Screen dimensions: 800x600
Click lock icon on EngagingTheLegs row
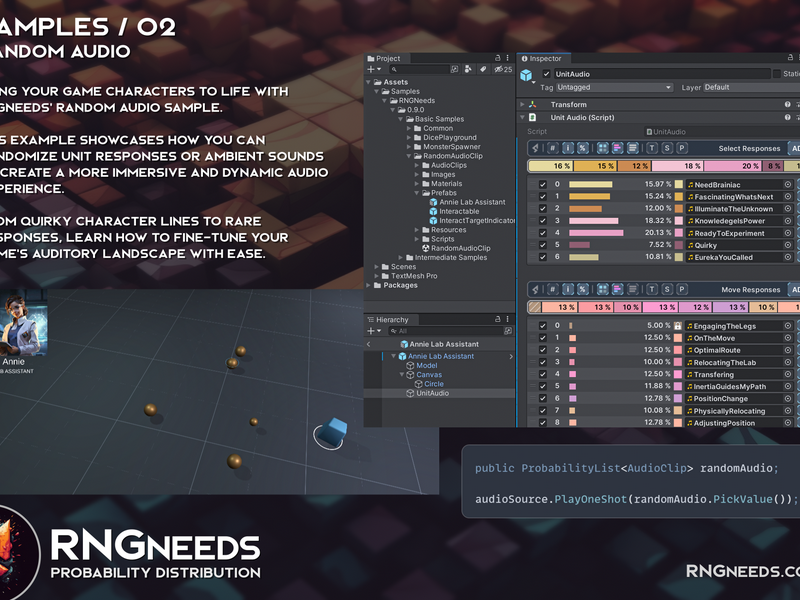click(678, 326)
